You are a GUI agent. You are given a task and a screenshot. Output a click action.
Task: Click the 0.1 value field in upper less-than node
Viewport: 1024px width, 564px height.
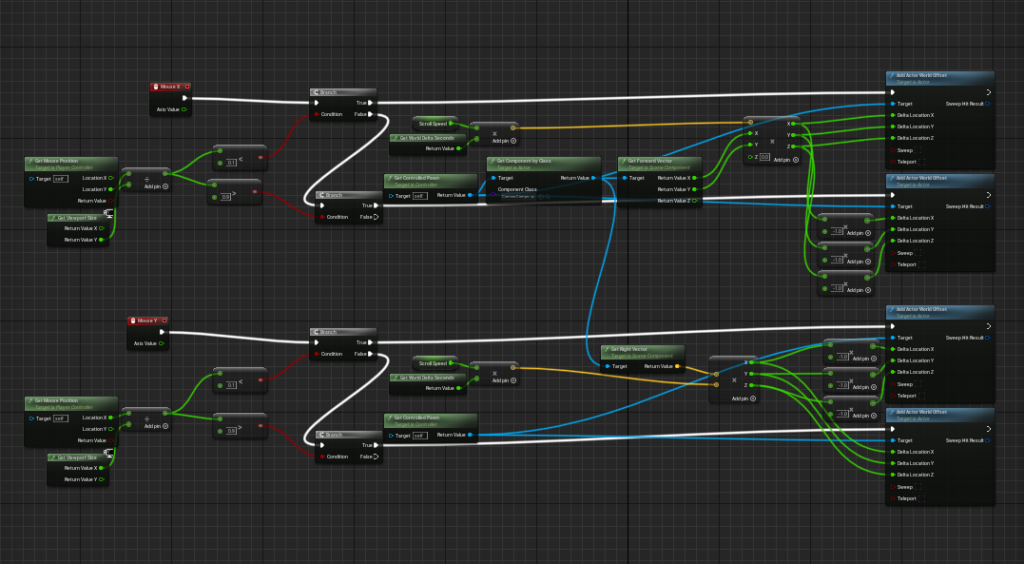[x=231, y=162]
